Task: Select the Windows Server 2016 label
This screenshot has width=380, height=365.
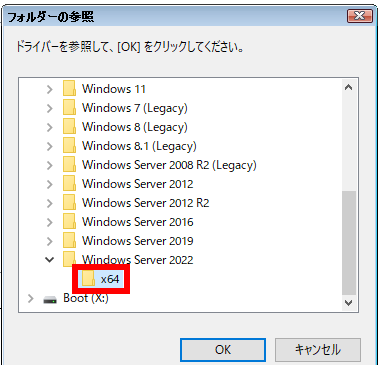Action: click(x=138, y=222)
